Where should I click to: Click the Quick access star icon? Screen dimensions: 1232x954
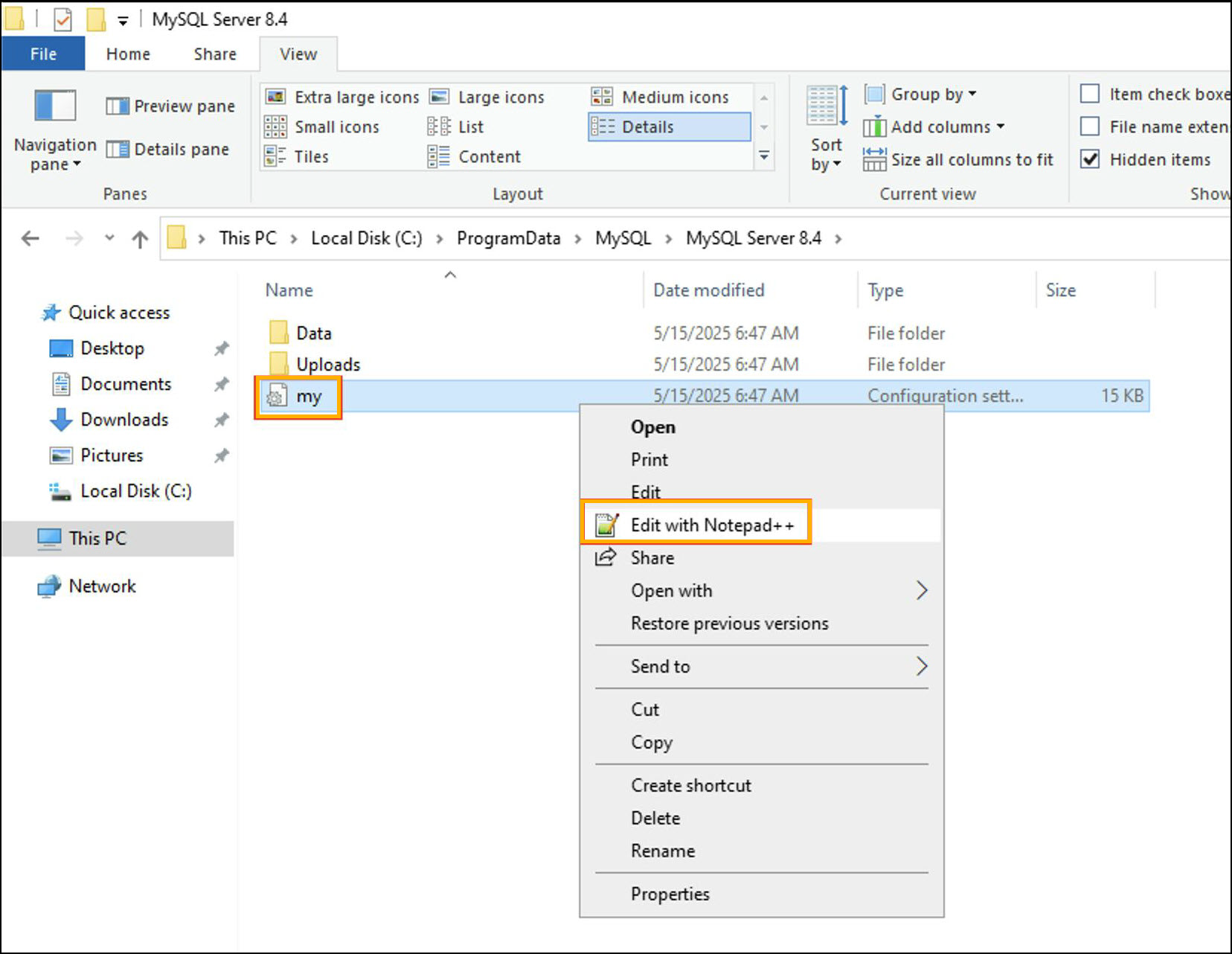point(51,313)
